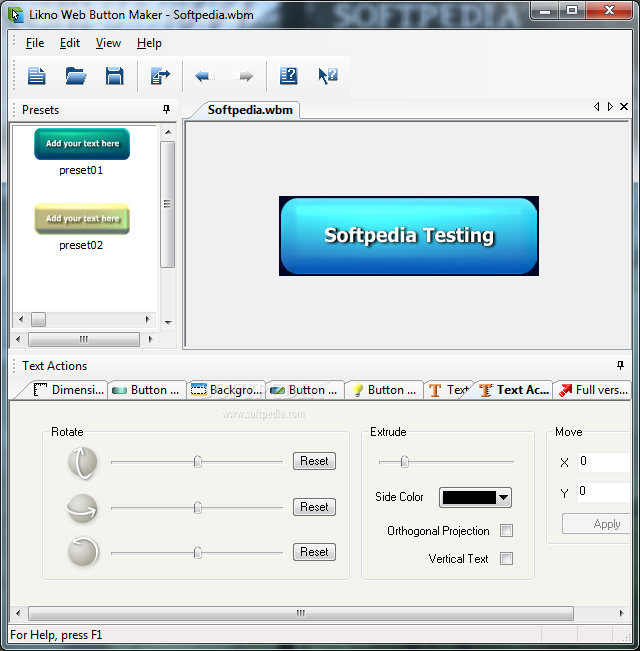This screenshot has width=640, height=651.
Task: Open the Help topics icon
Action: (x=288, y=76)
